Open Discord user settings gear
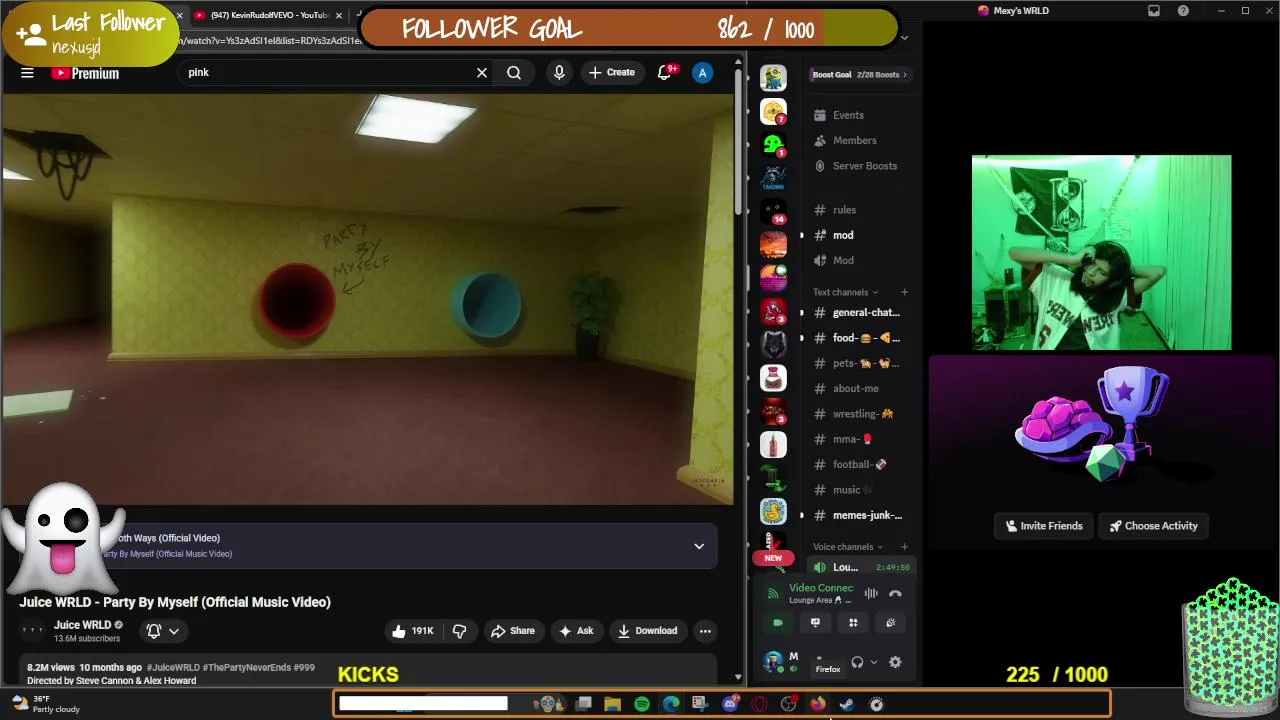Viewport: 1280px width, 720px height. [895, 662]
